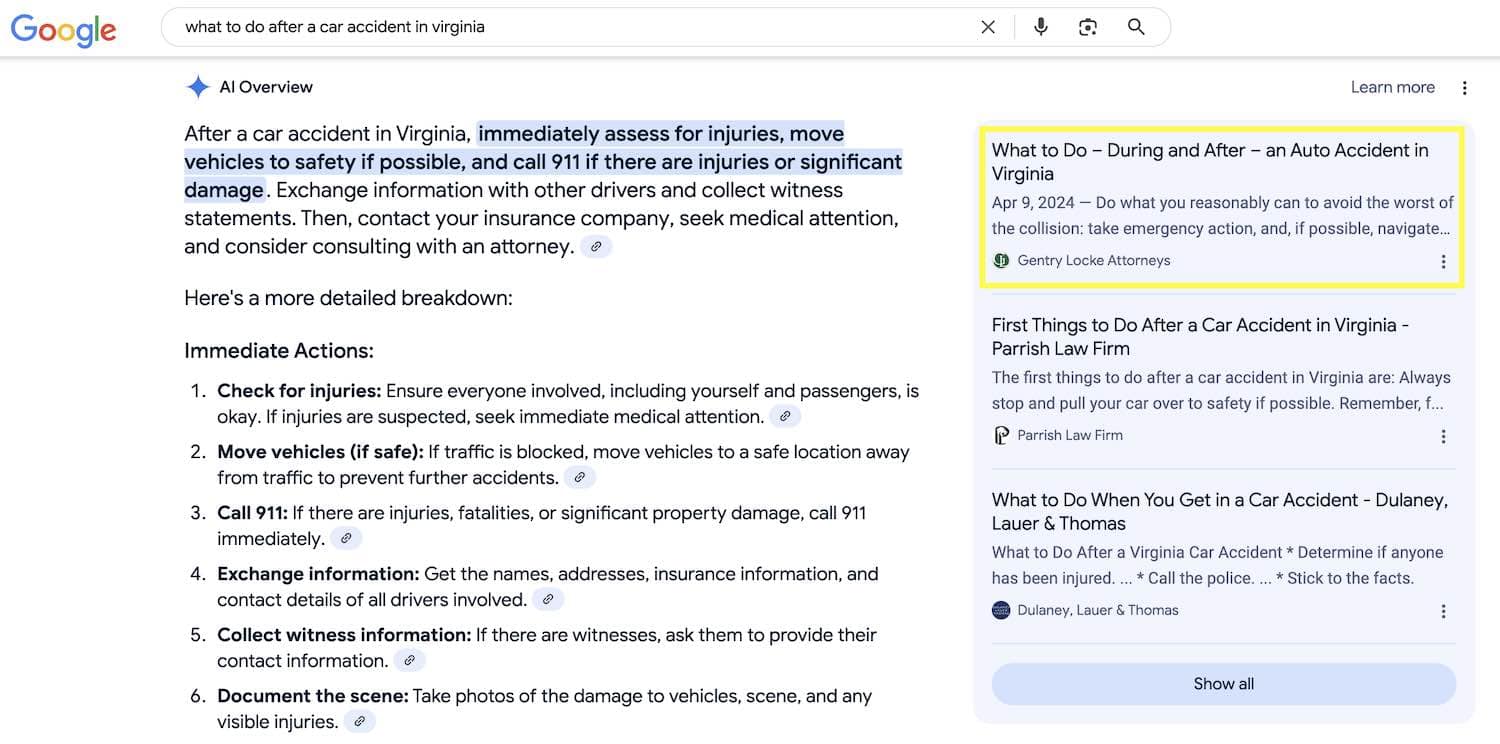Click the magnifying glass search icon
The image size is (1500, 744).
(x=1136, y=27)
